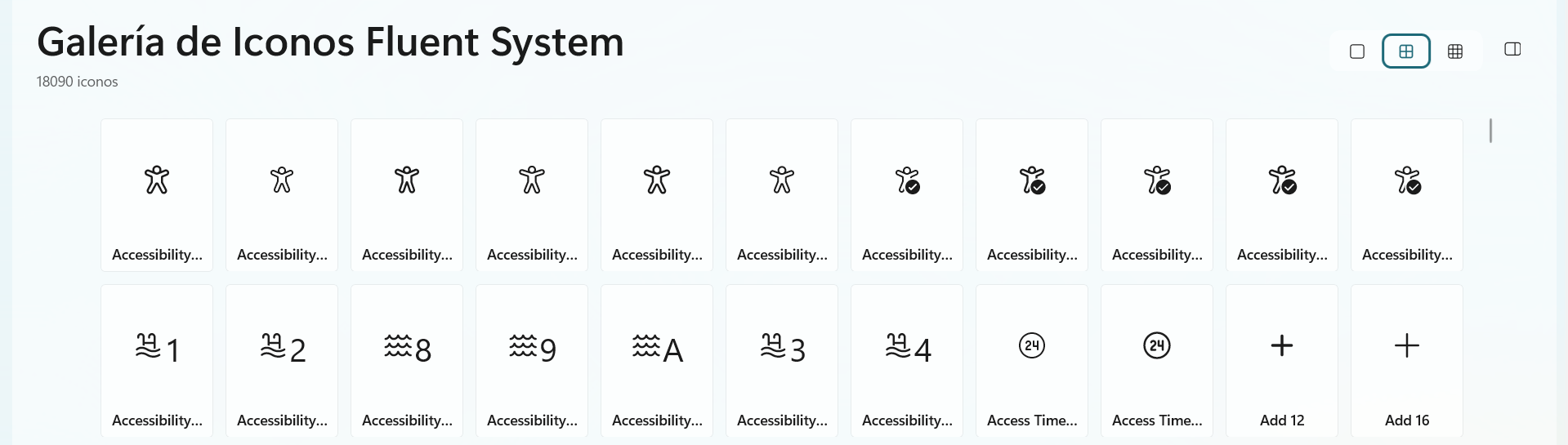Click the Add 16 label text
Image resolution: width=1568 pixels, height=445 pixels.
(1407, 421)
